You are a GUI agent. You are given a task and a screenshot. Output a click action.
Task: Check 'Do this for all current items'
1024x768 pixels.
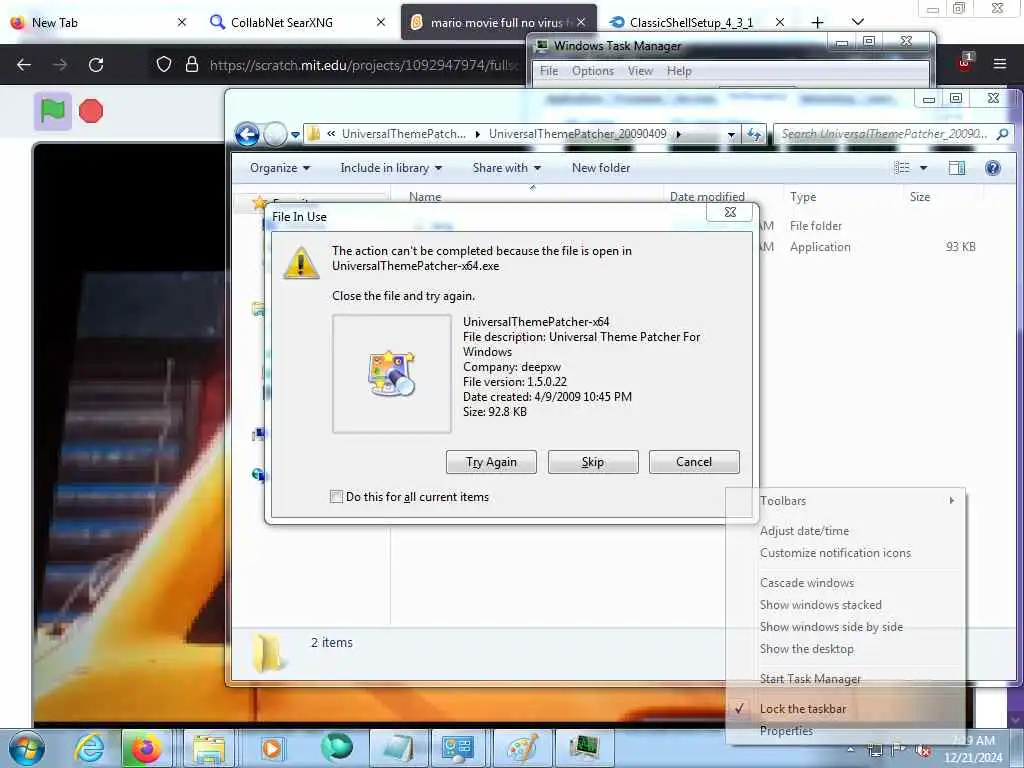pos(336,497)
